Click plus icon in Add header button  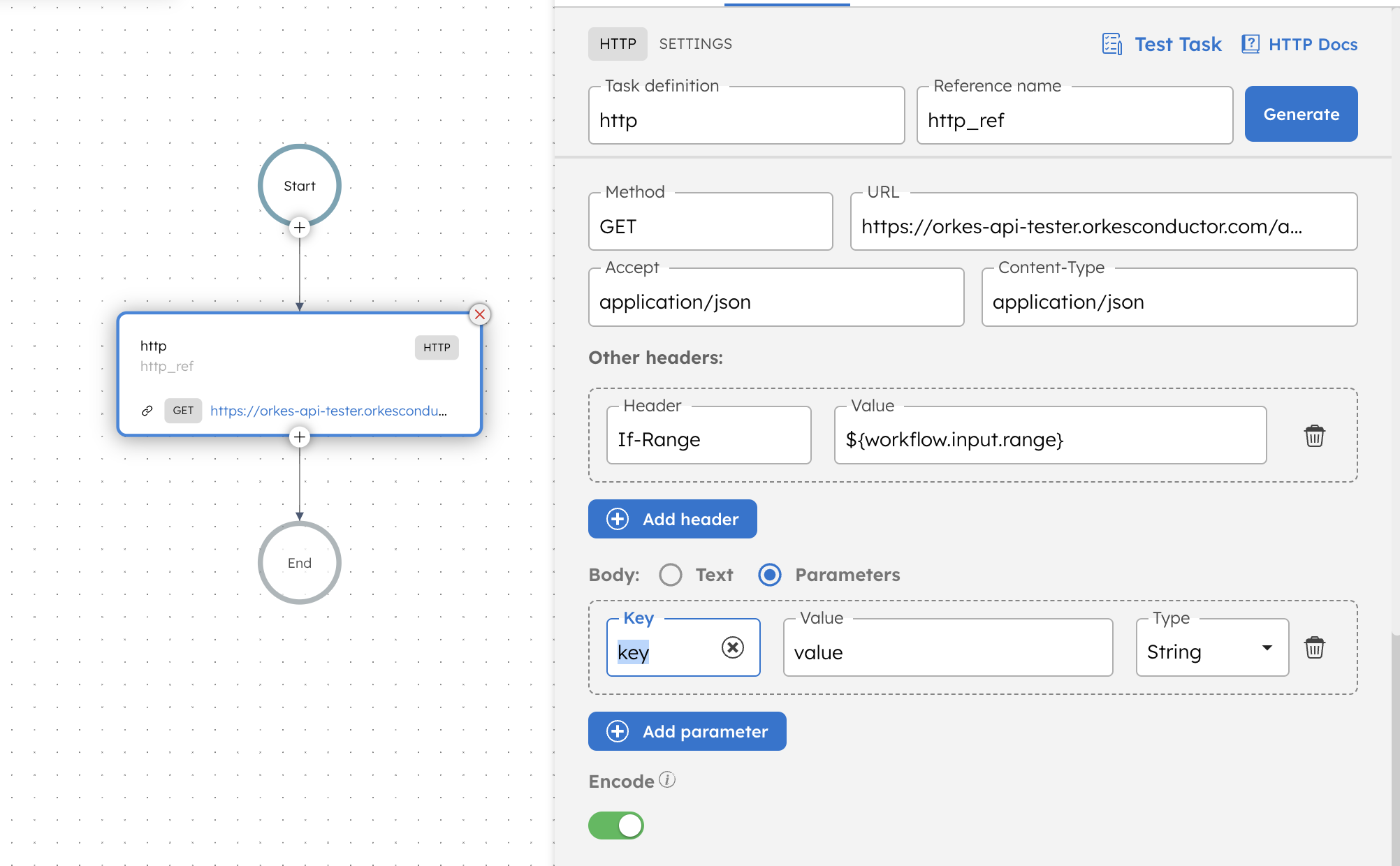pos(618,519)
